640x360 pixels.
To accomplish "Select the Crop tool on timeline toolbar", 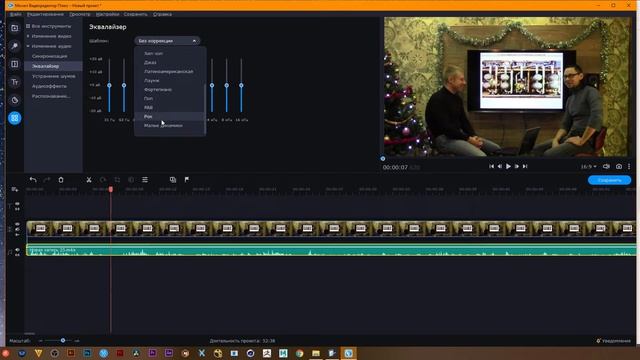I will [117, 180].
